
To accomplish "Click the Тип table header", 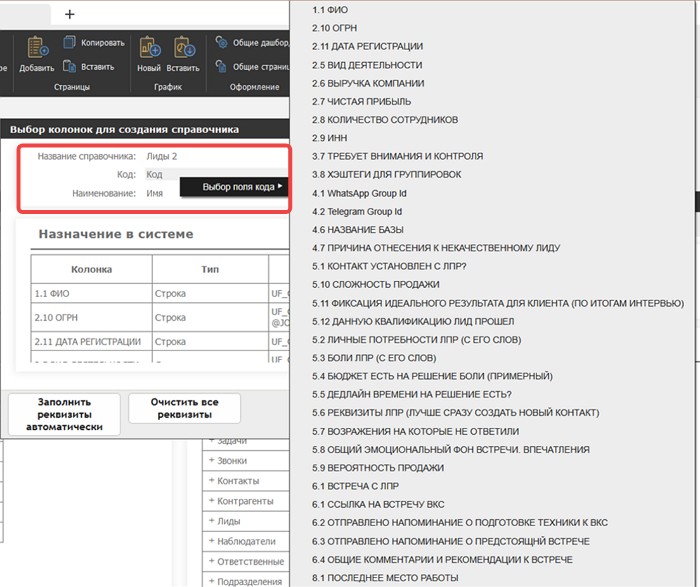I will [x=210, y=269].
